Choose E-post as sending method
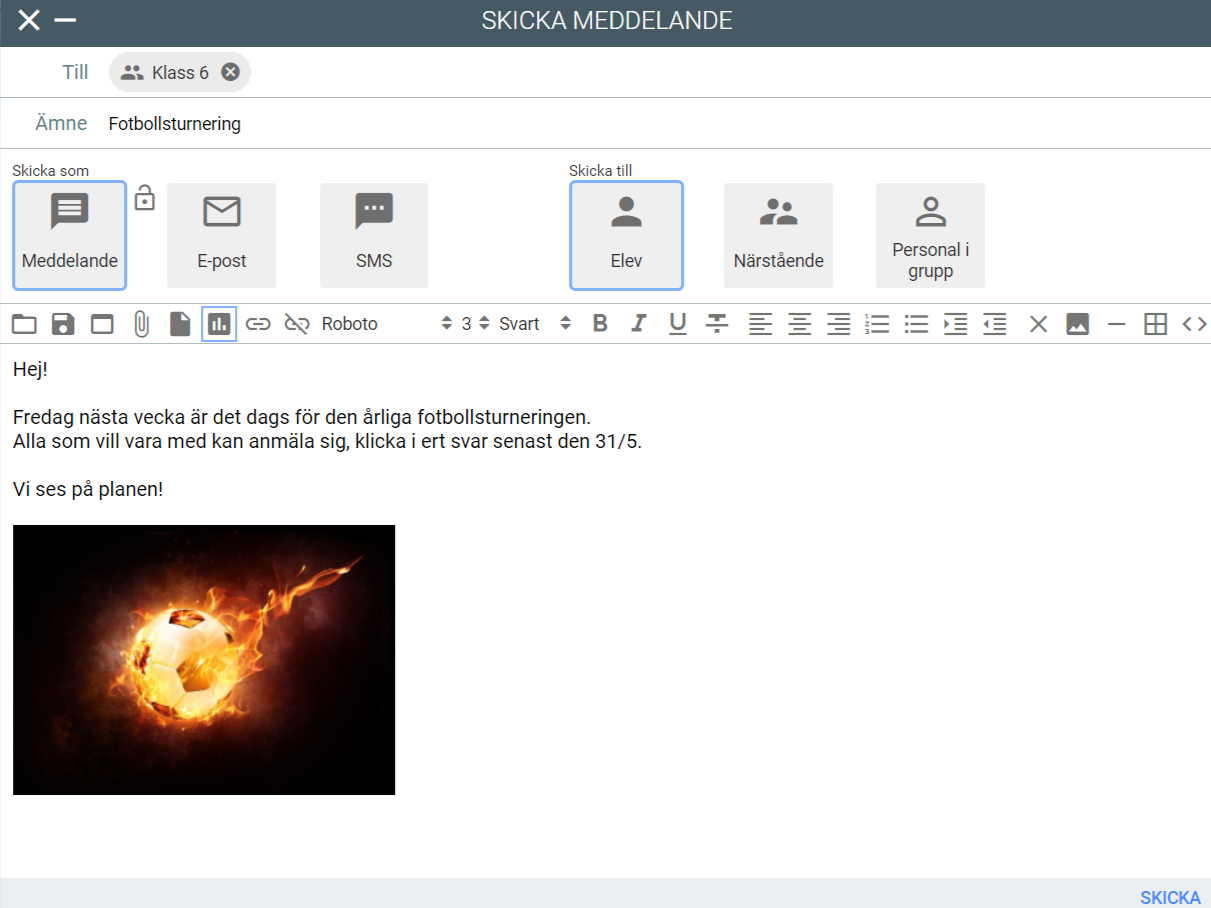The image size is (1211, 908). click(x=221, y=236)
